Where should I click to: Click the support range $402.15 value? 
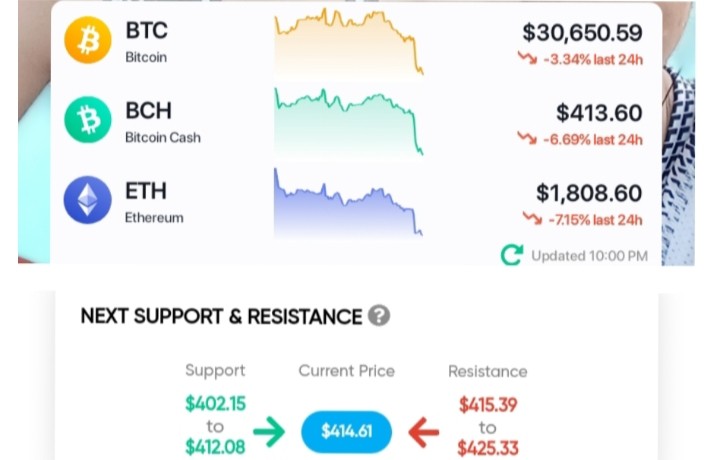tap(216, 404)
